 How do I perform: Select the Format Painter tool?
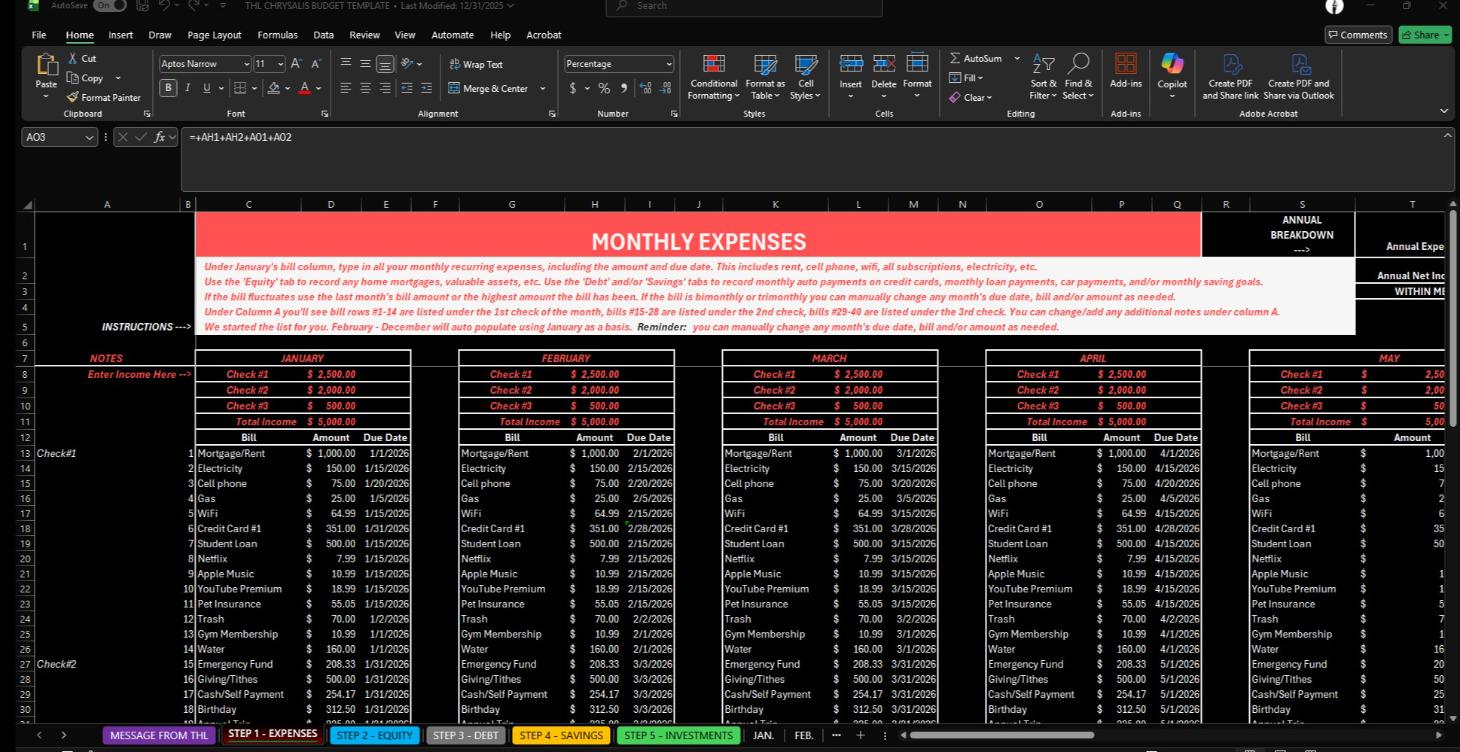point(103,97)
